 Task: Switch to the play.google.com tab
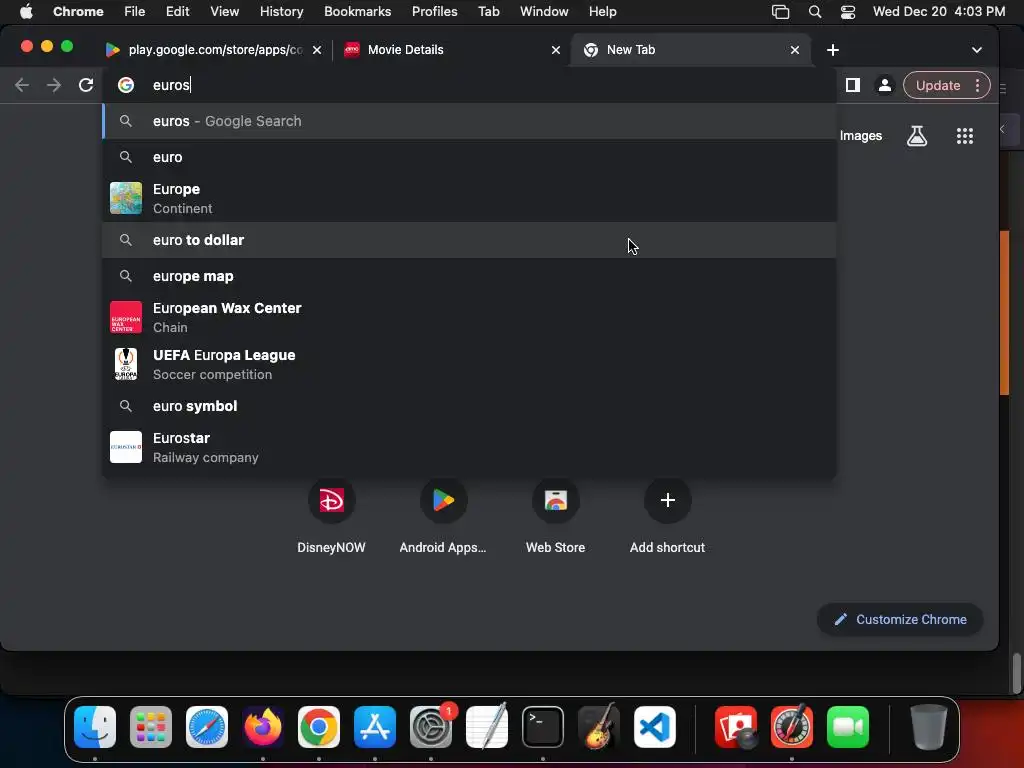tap(216, 50)
